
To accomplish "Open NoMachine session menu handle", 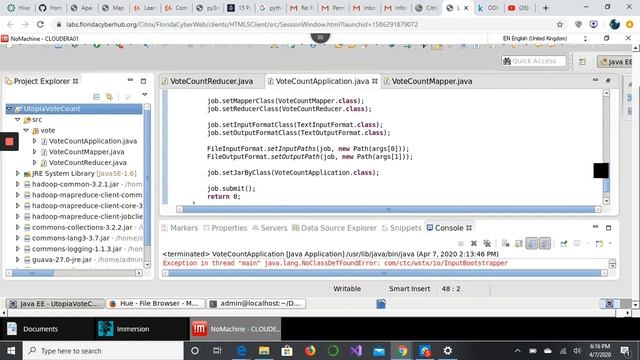I will (x=320, y=38).
